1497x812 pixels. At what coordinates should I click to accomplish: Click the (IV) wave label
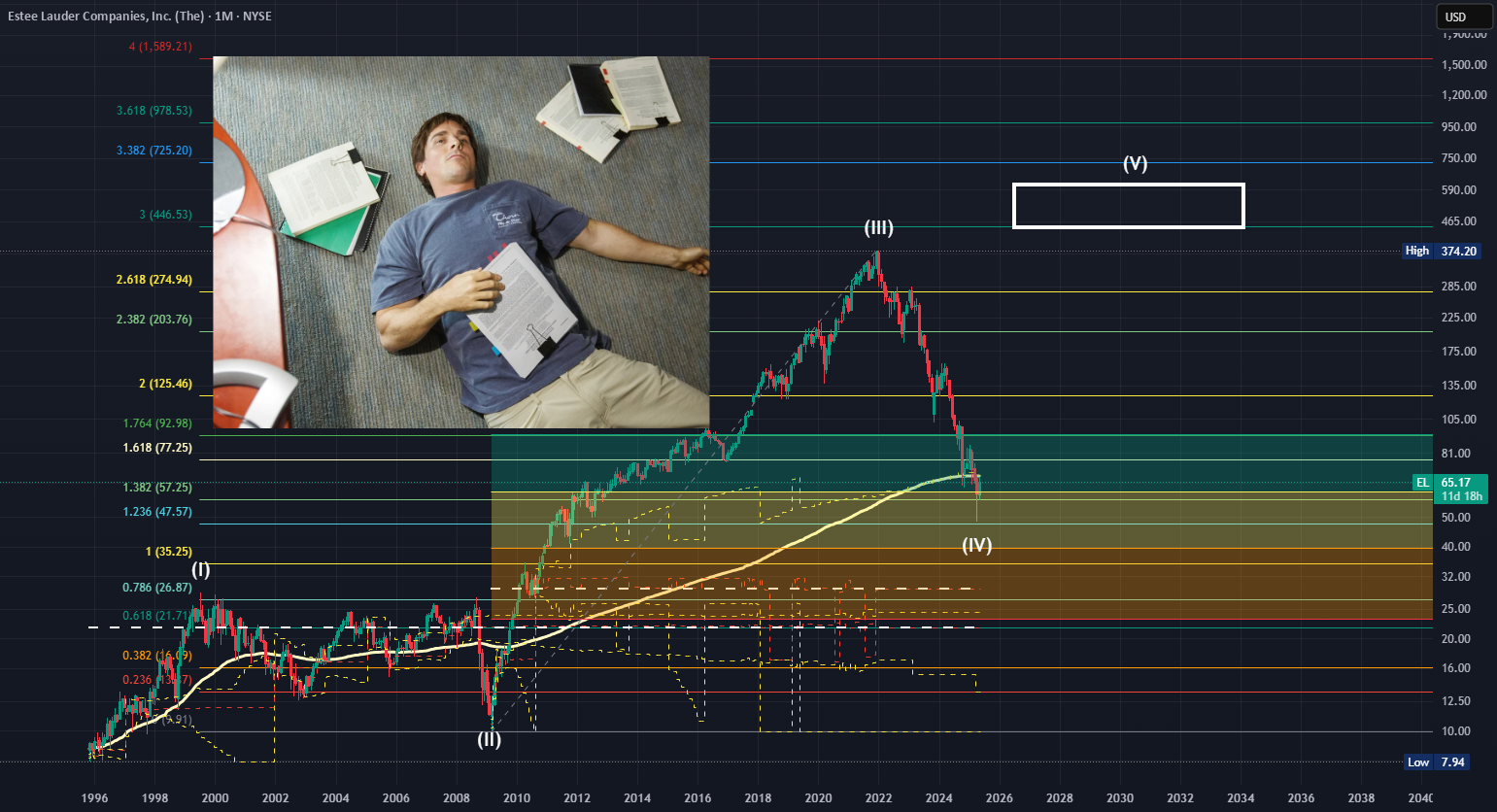tap(976, 546)
